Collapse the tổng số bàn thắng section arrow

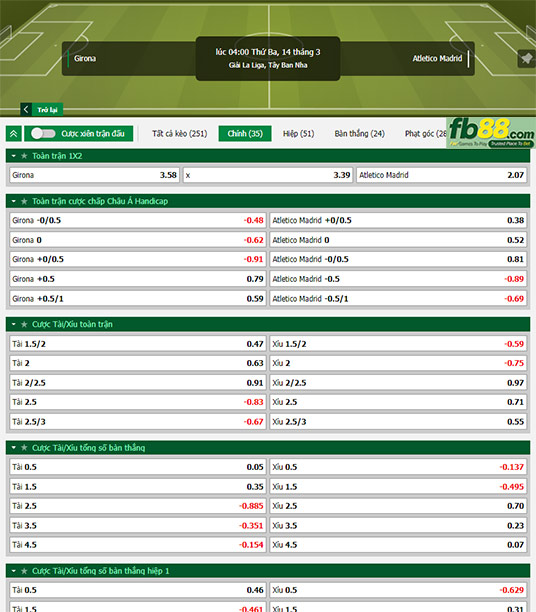click(x=14, y=448)
